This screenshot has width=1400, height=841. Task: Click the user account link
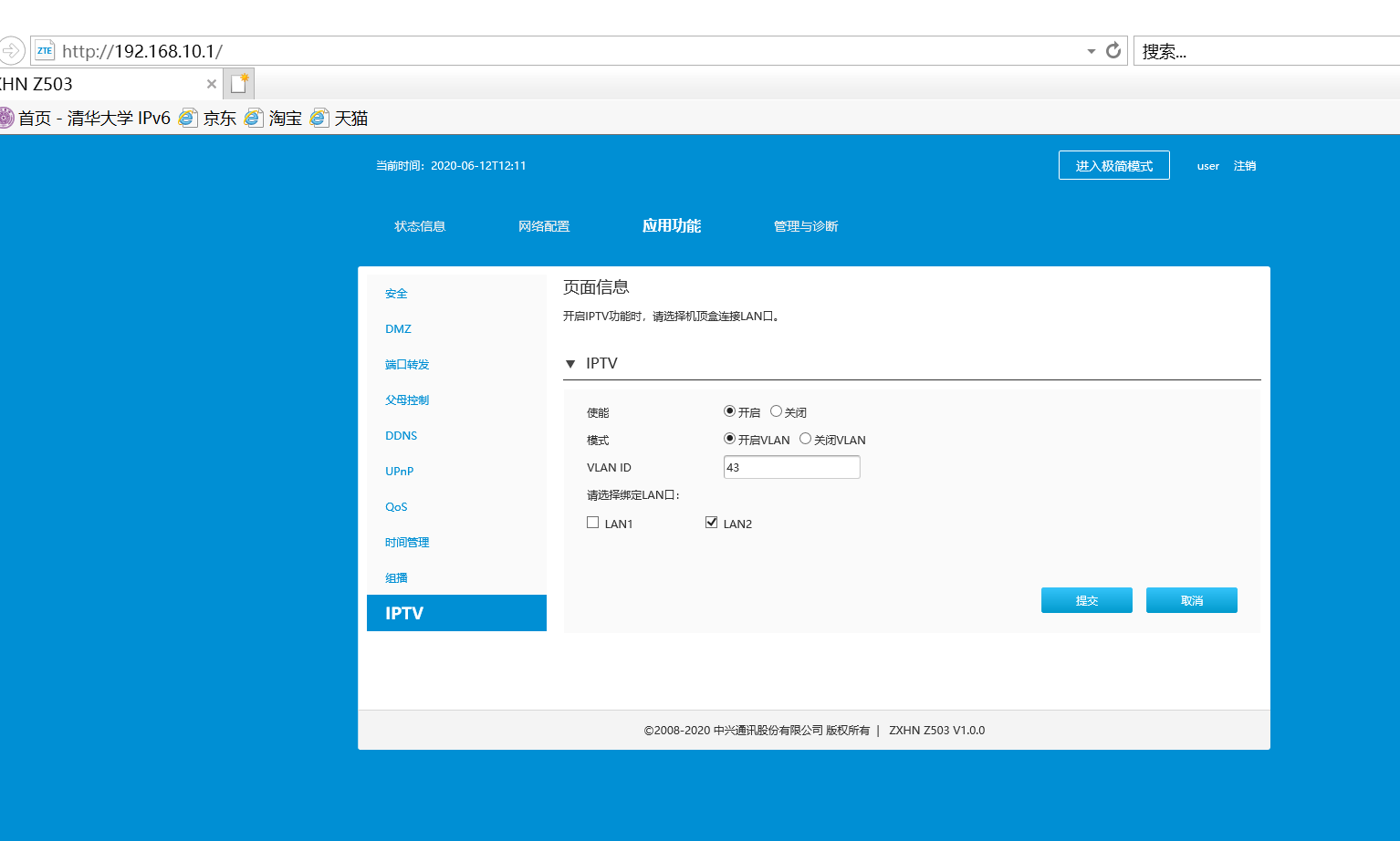tap(1207, 166)
